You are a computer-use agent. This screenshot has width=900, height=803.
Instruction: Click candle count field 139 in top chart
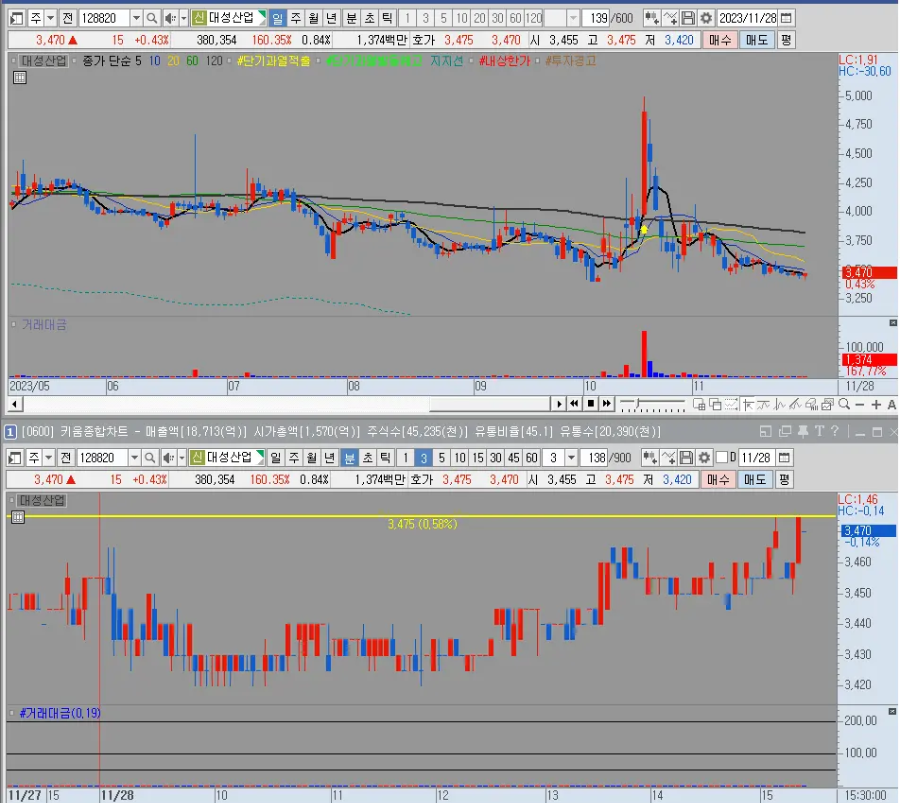[x=598, y=18]
